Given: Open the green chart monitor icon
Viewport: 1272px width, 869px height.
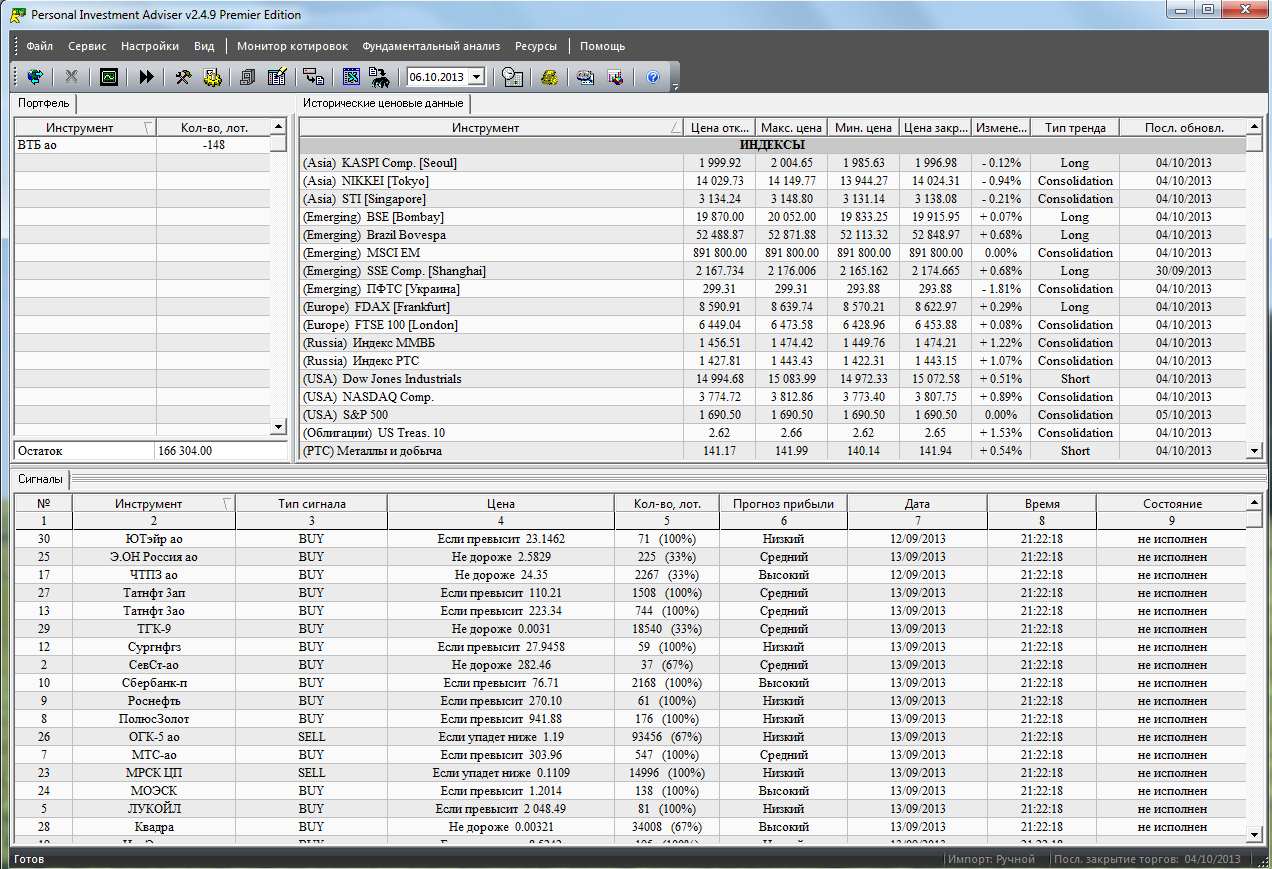Looking at the screenshot, I should point(109,77).
